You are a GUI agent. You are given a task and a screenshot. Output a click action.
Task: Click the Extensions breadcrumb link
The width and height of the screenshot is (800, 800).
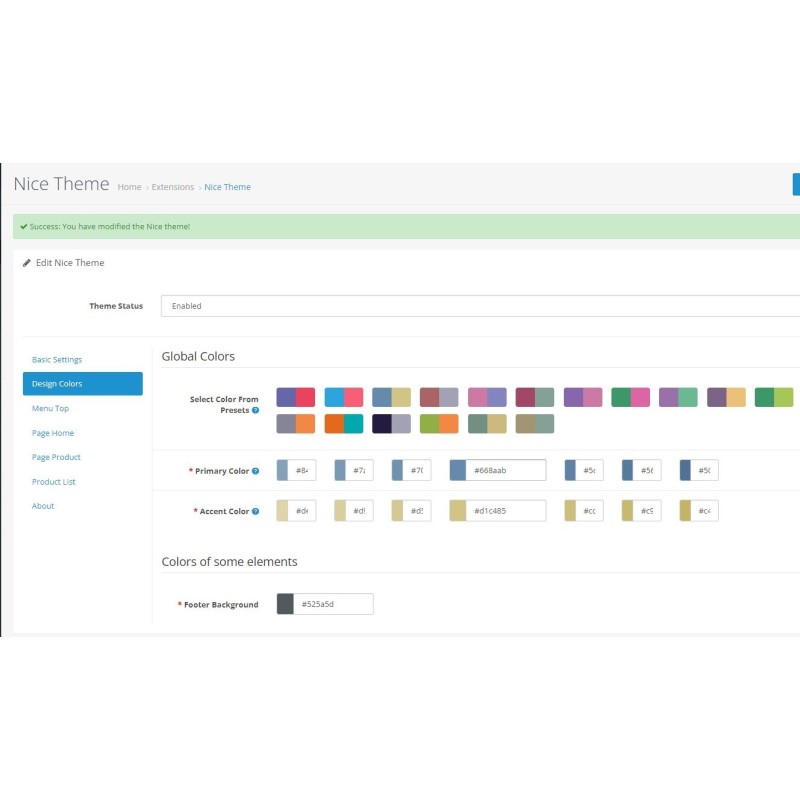[173, 187]
